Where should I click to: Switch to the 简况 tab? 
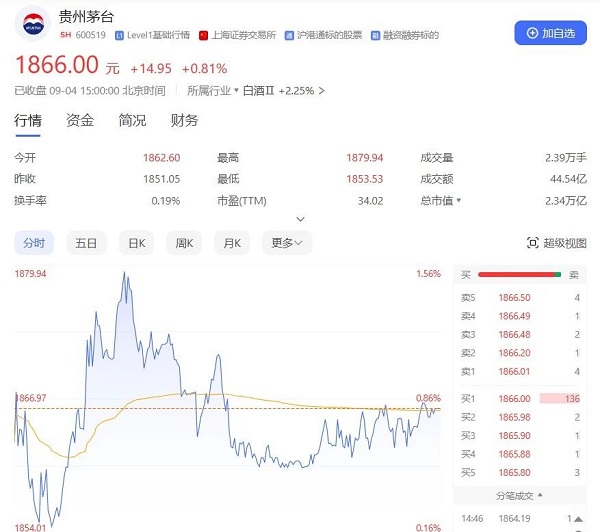click(132, 121)
